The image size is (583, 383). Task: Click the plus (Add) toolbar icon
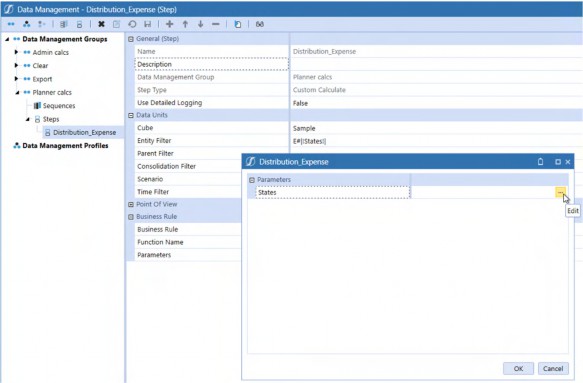pyautogui.click(x=170, y=24)
